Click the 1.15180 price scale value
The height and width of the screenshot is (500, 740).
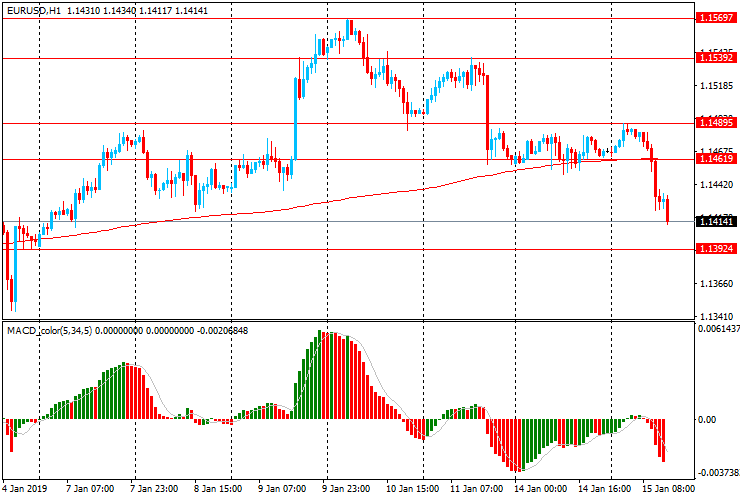point(715,87)
